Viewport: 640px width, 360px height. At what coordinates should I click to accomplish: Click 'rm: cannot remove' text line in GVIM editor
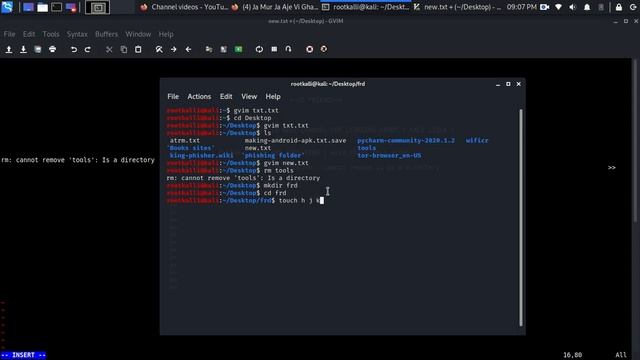click(78, 160)
